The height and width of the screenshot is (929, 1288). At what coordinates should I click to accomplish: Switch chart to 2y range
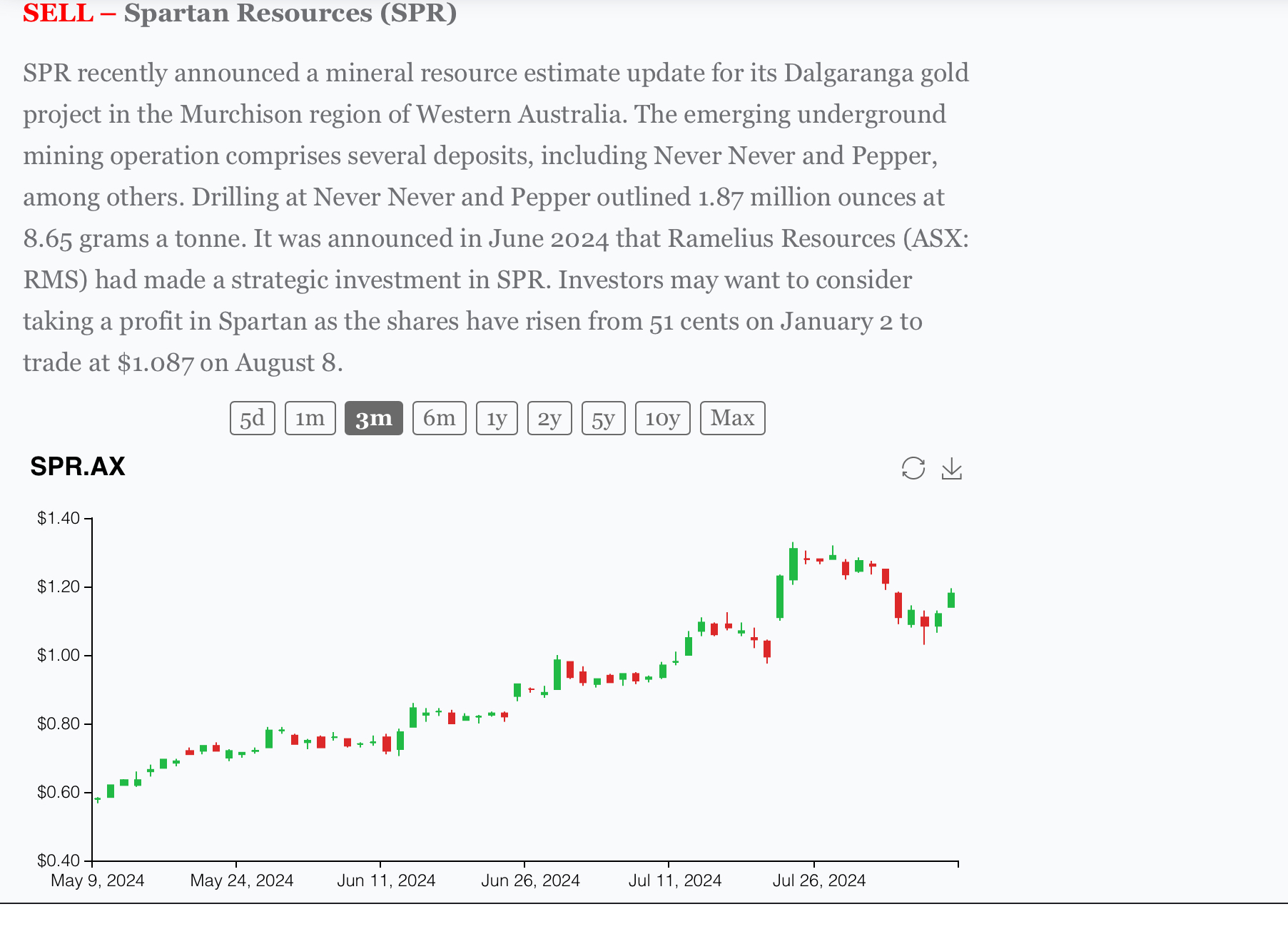549,418
